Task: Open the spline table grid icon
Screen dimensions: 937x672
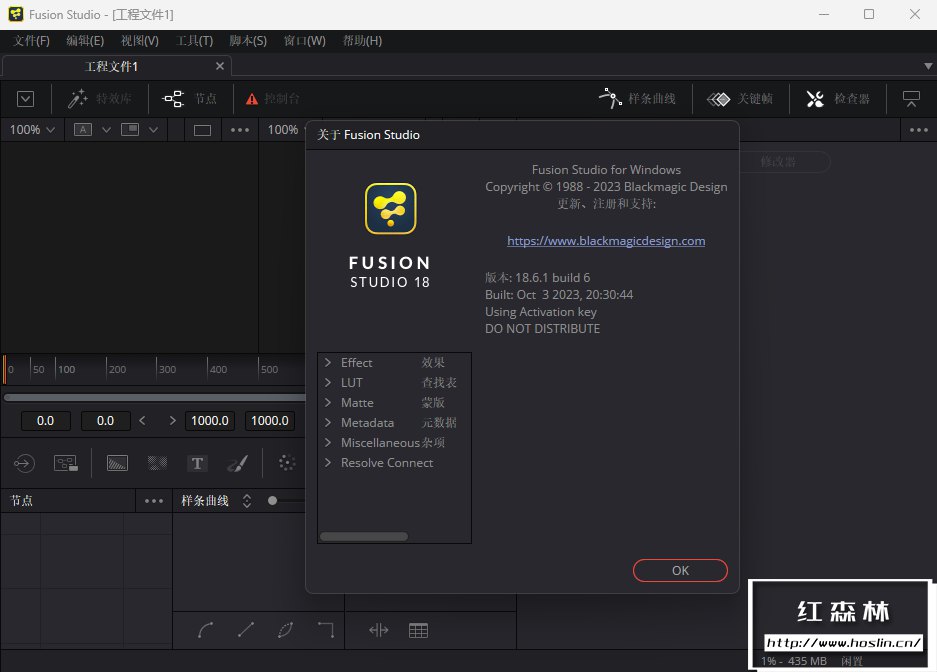Action: click(x=418, y=630)
